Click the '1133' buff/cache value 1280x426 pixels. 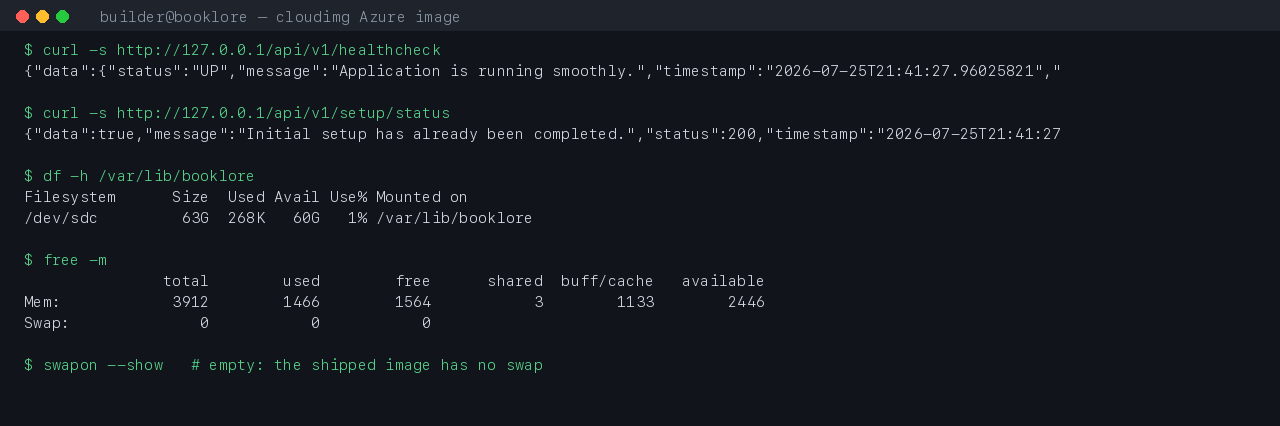pos(635,302)
